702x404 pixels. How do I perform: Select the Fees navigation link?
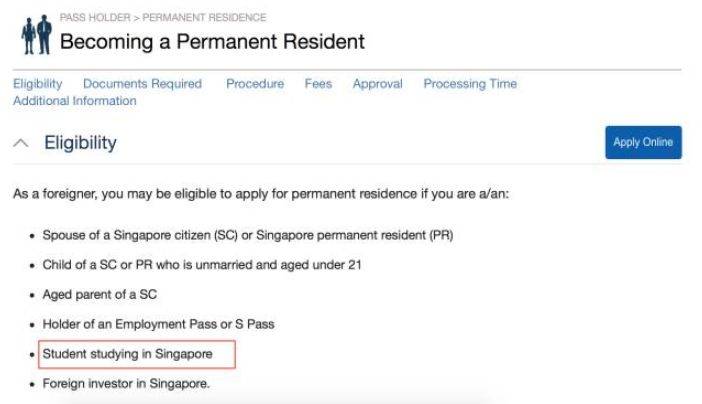318,84
